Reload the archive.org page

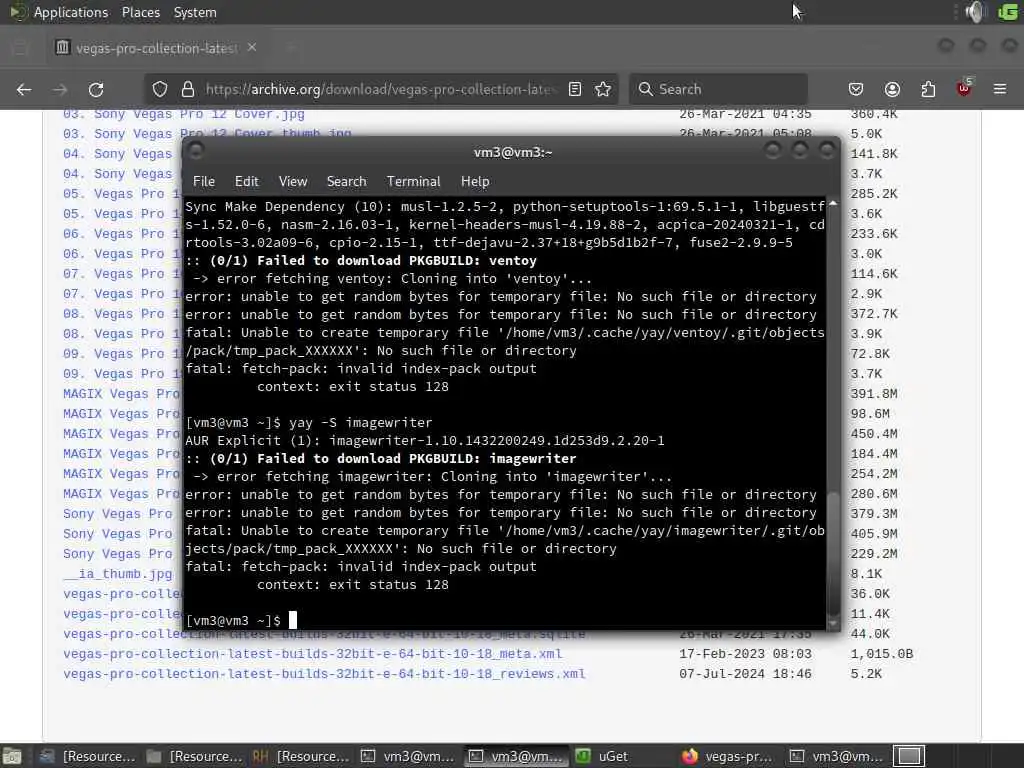pos(96,89)
